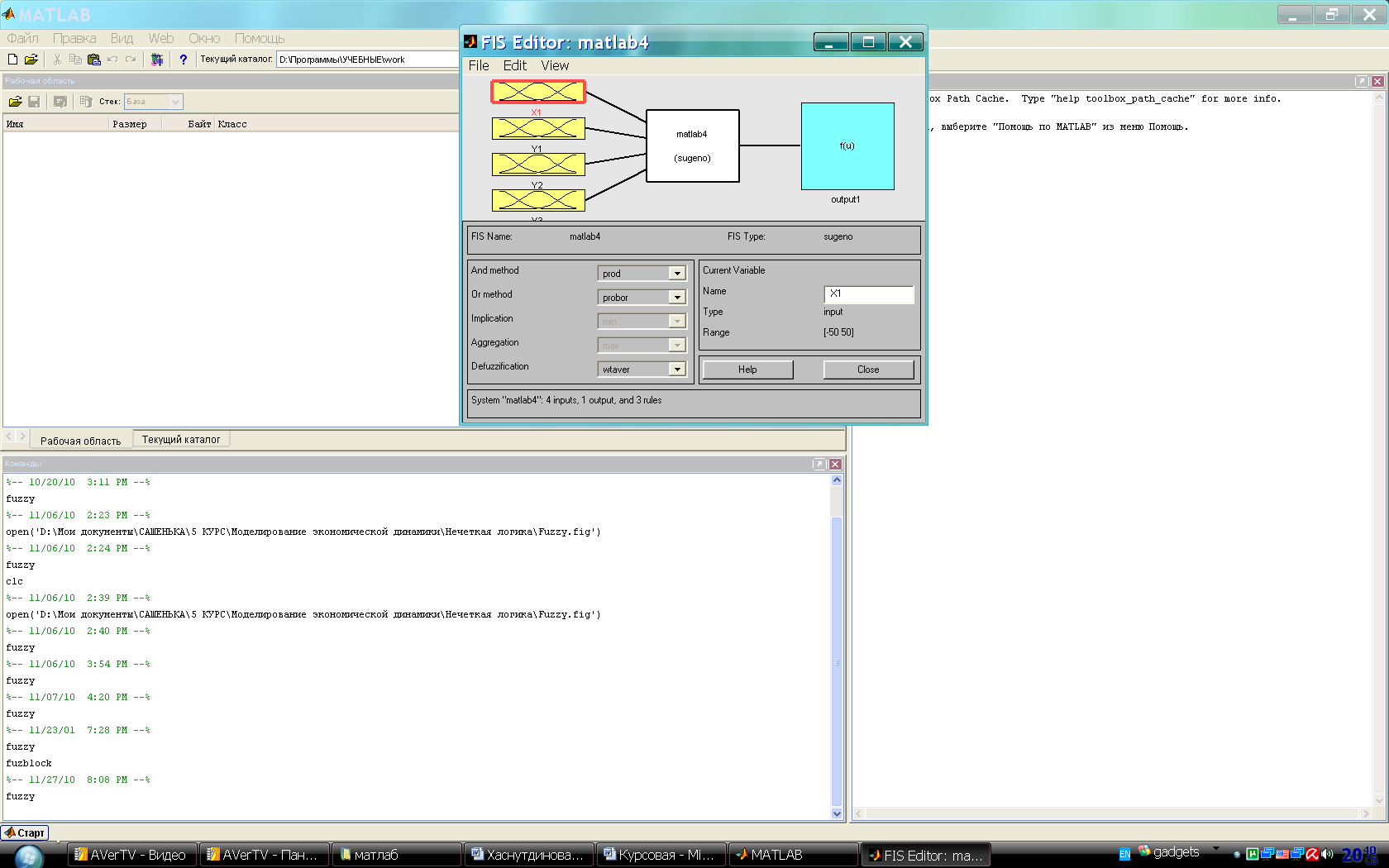
Task: Expand the Or method dropdown
Action: point(677,298)
